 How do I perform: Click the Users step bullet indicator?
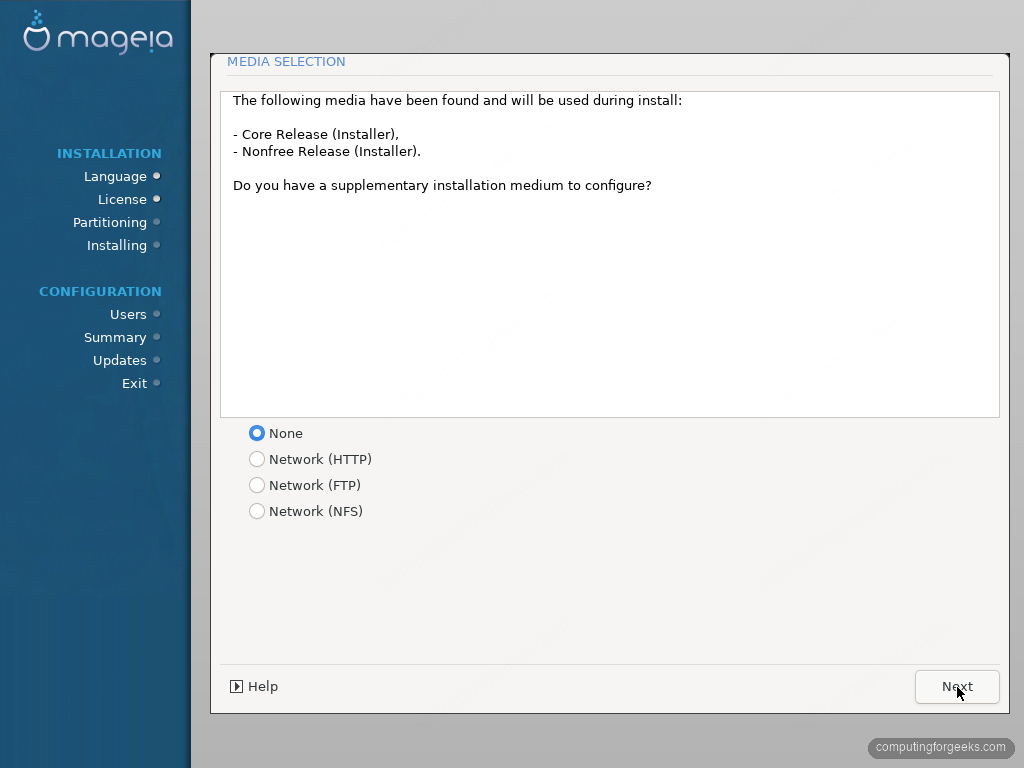tap(157, 314)
